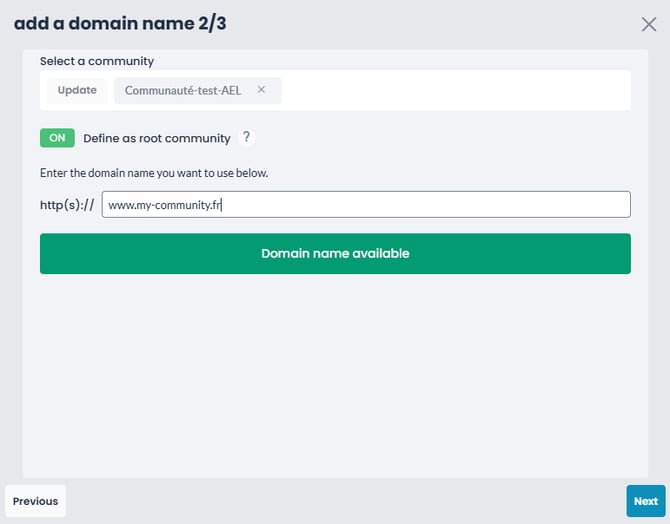Turn off the ON root community switch
Image resolution: width=670 pixels, height=524 pixels.
(x=57, y=138)
